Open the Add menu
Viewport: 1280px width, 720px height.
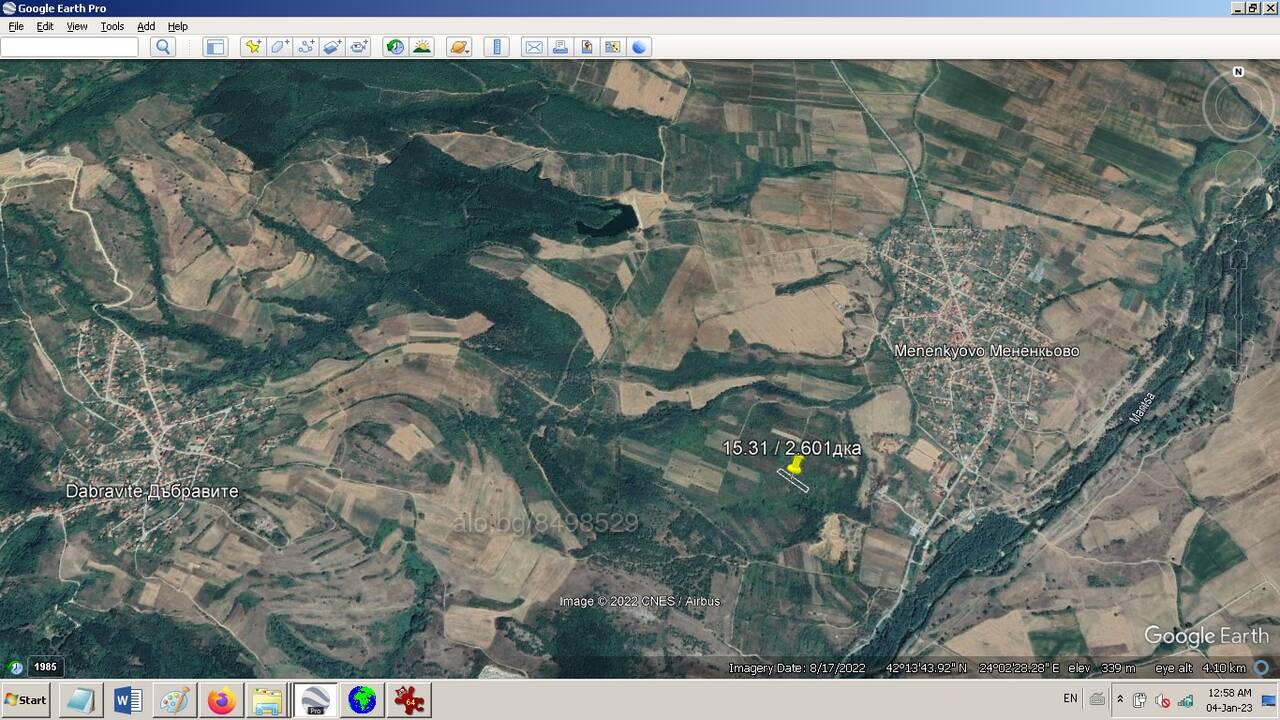[x=146, y=26]
